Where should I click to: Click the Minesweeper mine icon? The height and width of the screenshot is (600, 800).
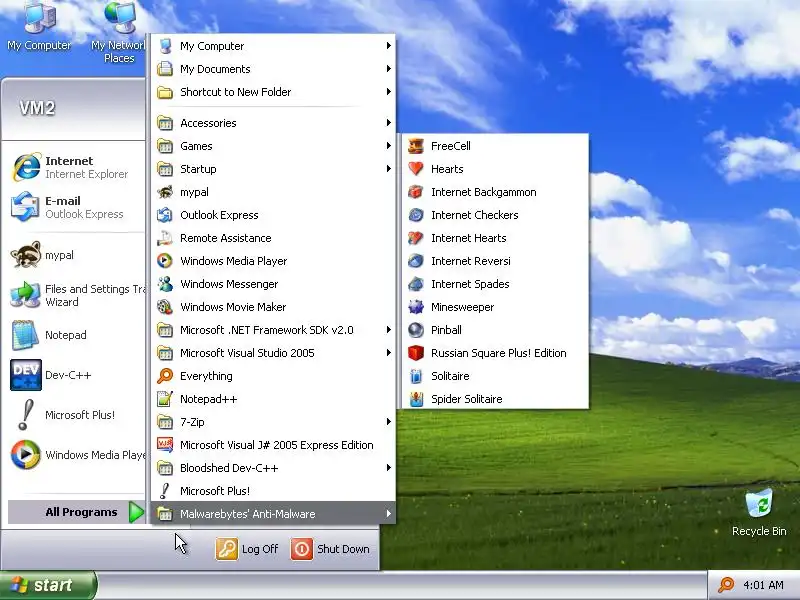[x=416, y=307]
